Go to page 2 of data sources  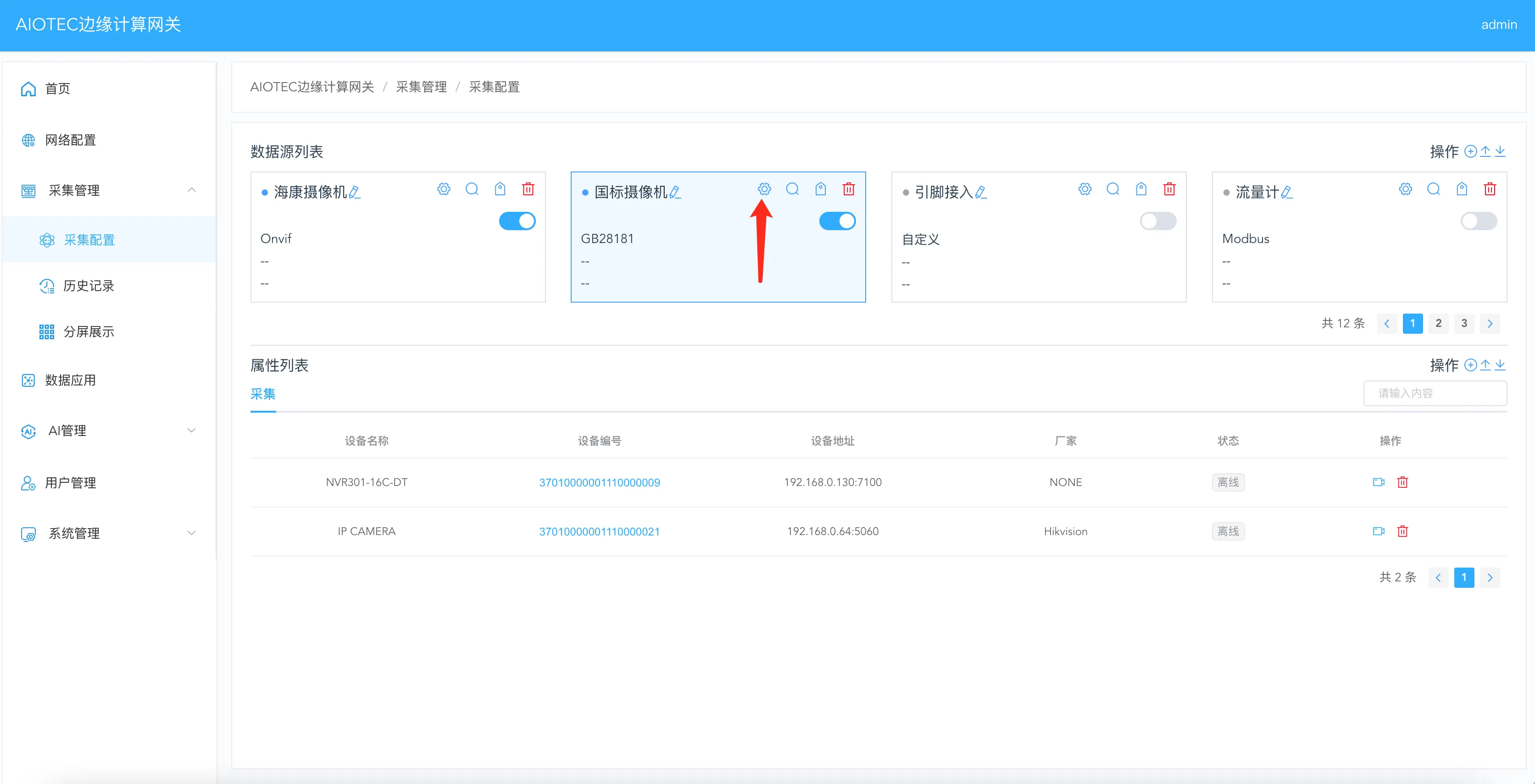[x=1439, y=324]
